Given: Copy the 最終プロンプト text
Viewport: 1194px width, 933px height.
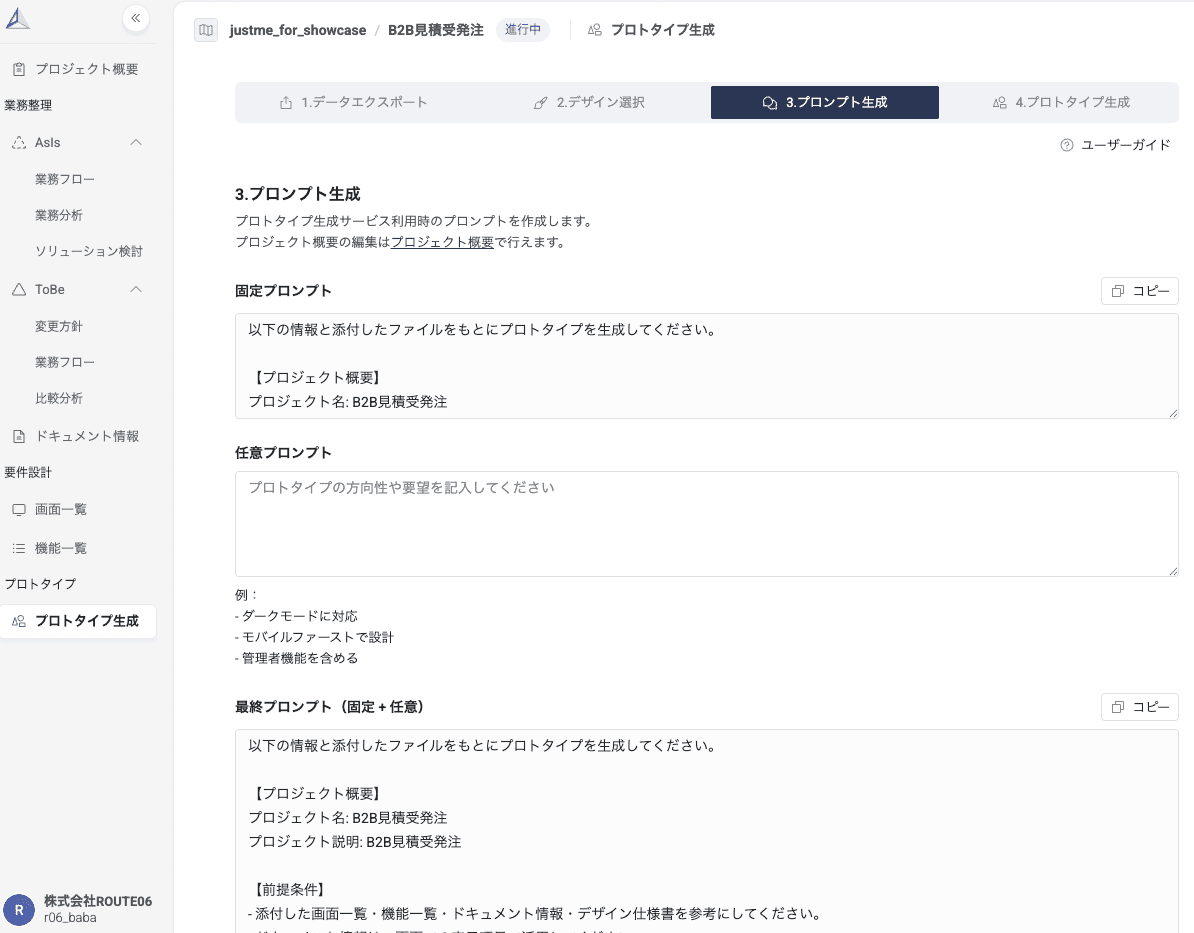Looking at the screenshot, I should [x=1139, y=707].
